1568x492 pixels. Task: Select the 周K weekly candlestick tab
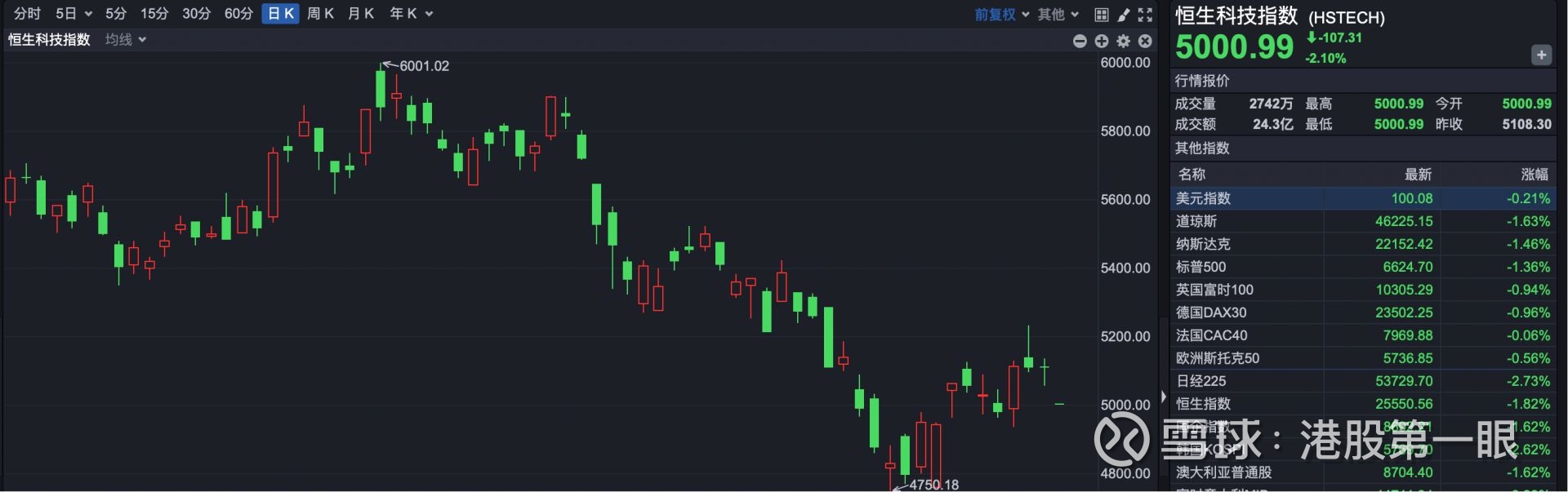pyautogui.click(x=320, y=14)
